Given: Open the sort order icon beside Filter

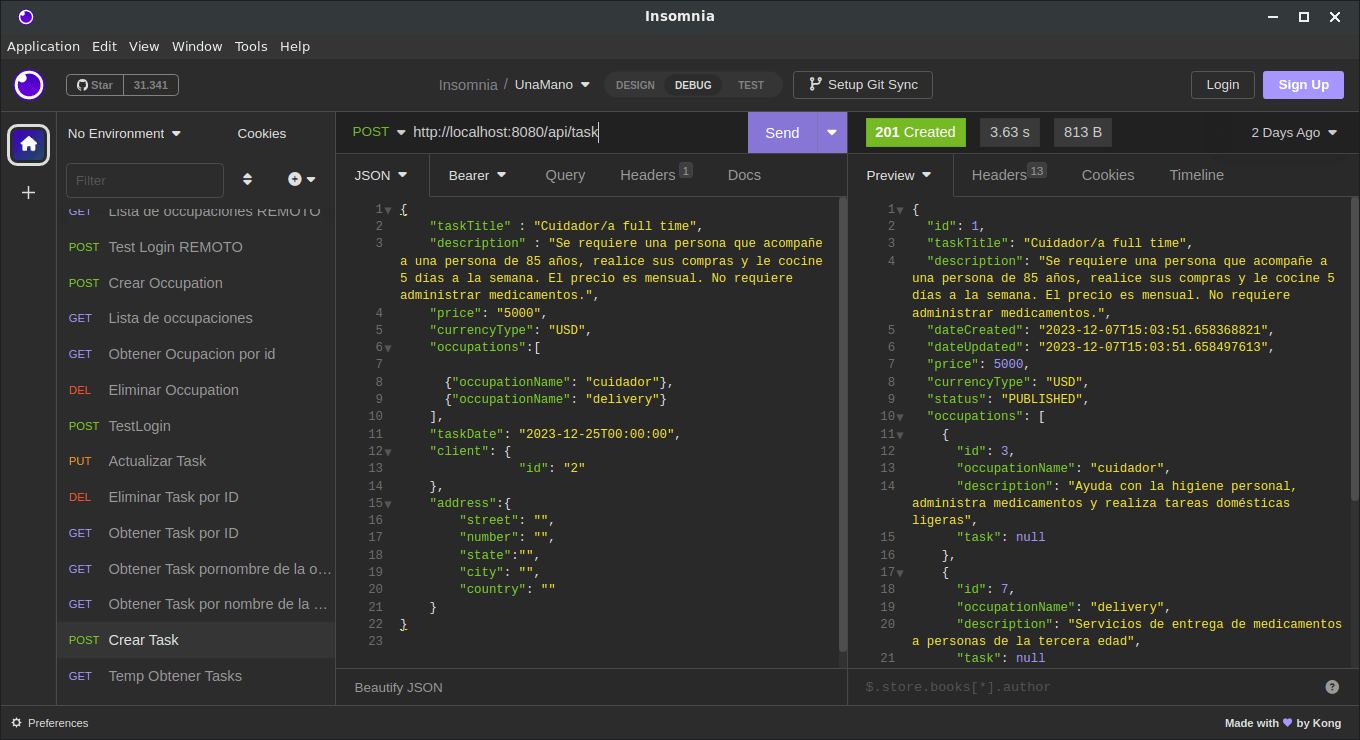Looking at the screenshot, I should pos(248,180).
